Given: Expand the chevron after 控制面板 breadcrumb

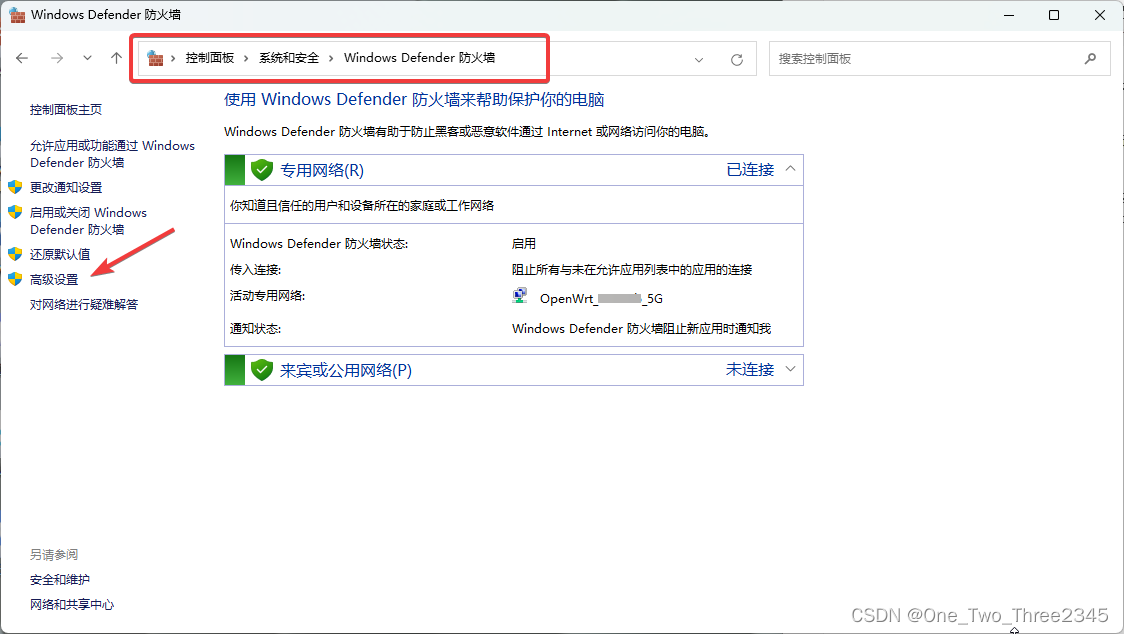Looking at the screenshot, I should [x=246, y=58].
